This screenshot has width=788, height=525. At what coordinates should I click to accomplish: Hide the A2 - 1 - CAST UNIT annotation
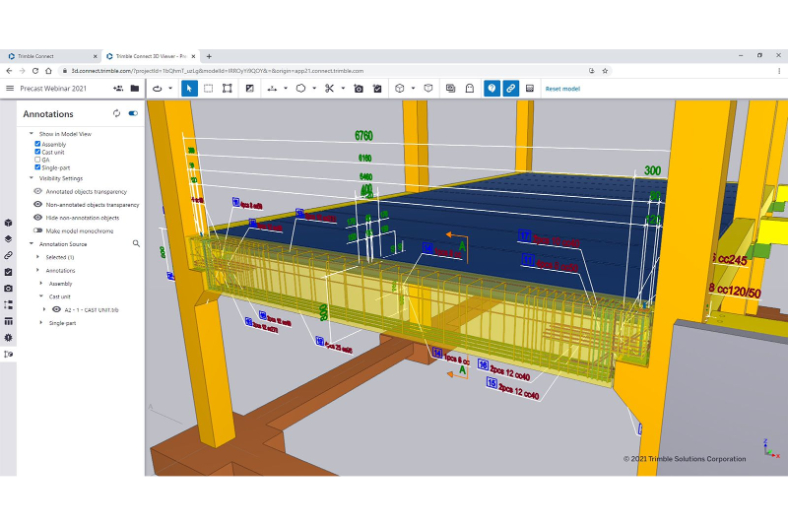tap(56, 309)
